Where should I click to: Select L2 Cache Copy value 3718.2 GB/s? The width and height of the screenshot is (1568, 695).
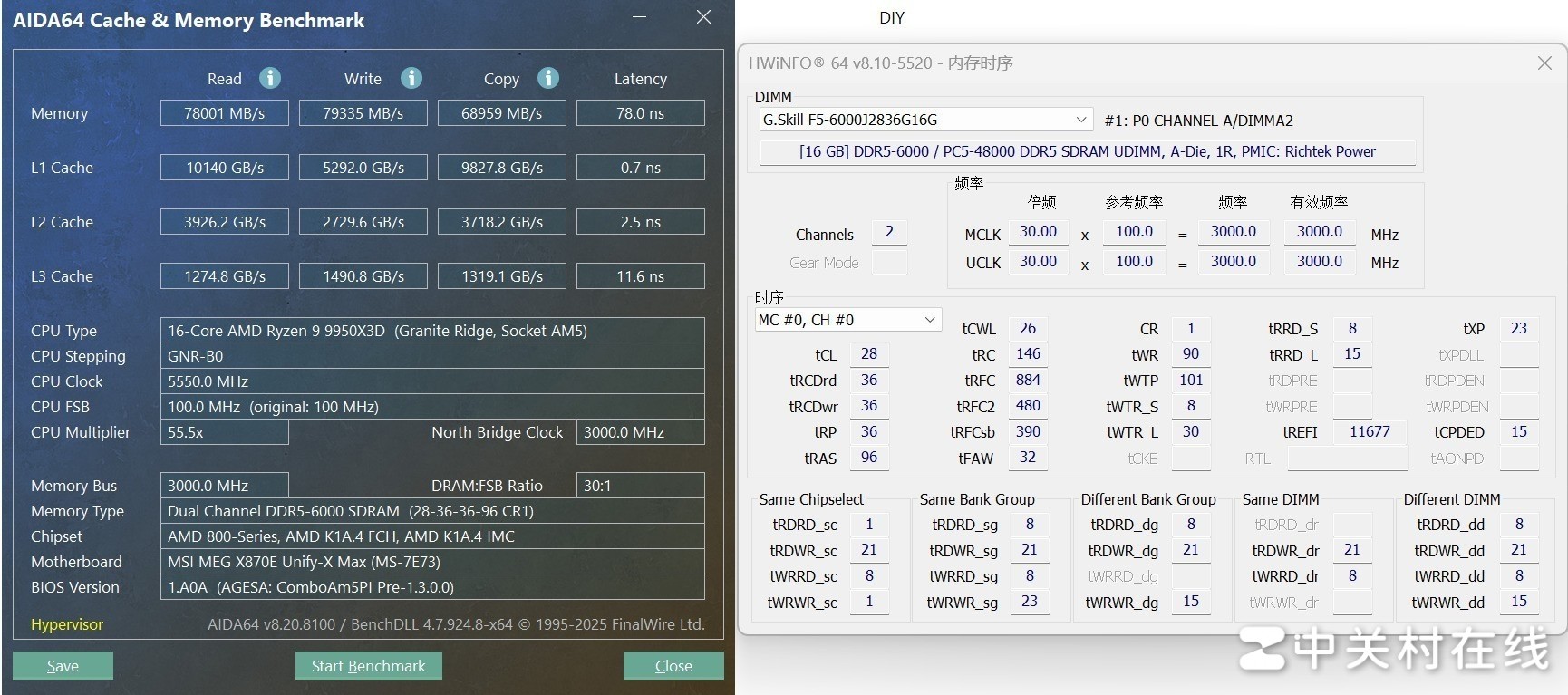[502, 222]
